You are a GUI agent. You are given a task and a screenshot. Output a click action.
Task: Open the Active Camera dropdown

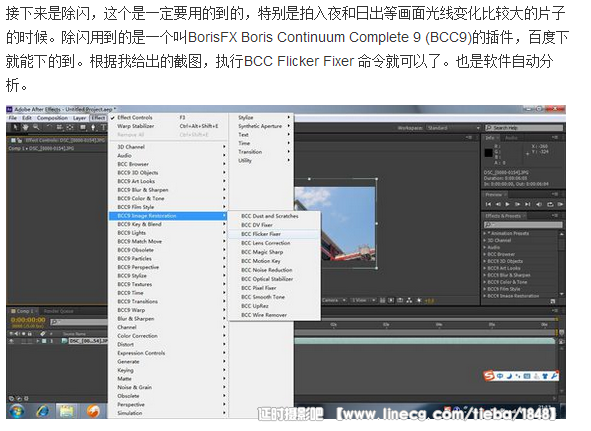(333, 300)
